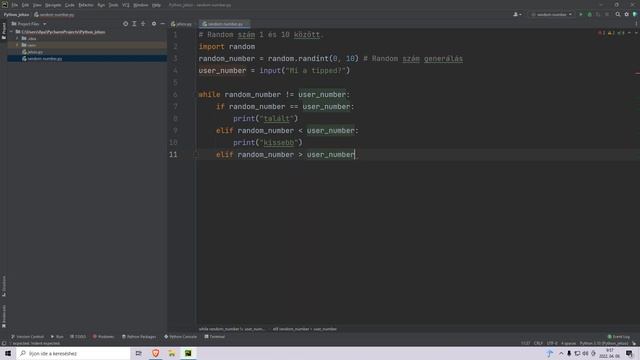Open the Terminal tool window
The width and height of the screenshot is (640, 360).
click(215, 337)
